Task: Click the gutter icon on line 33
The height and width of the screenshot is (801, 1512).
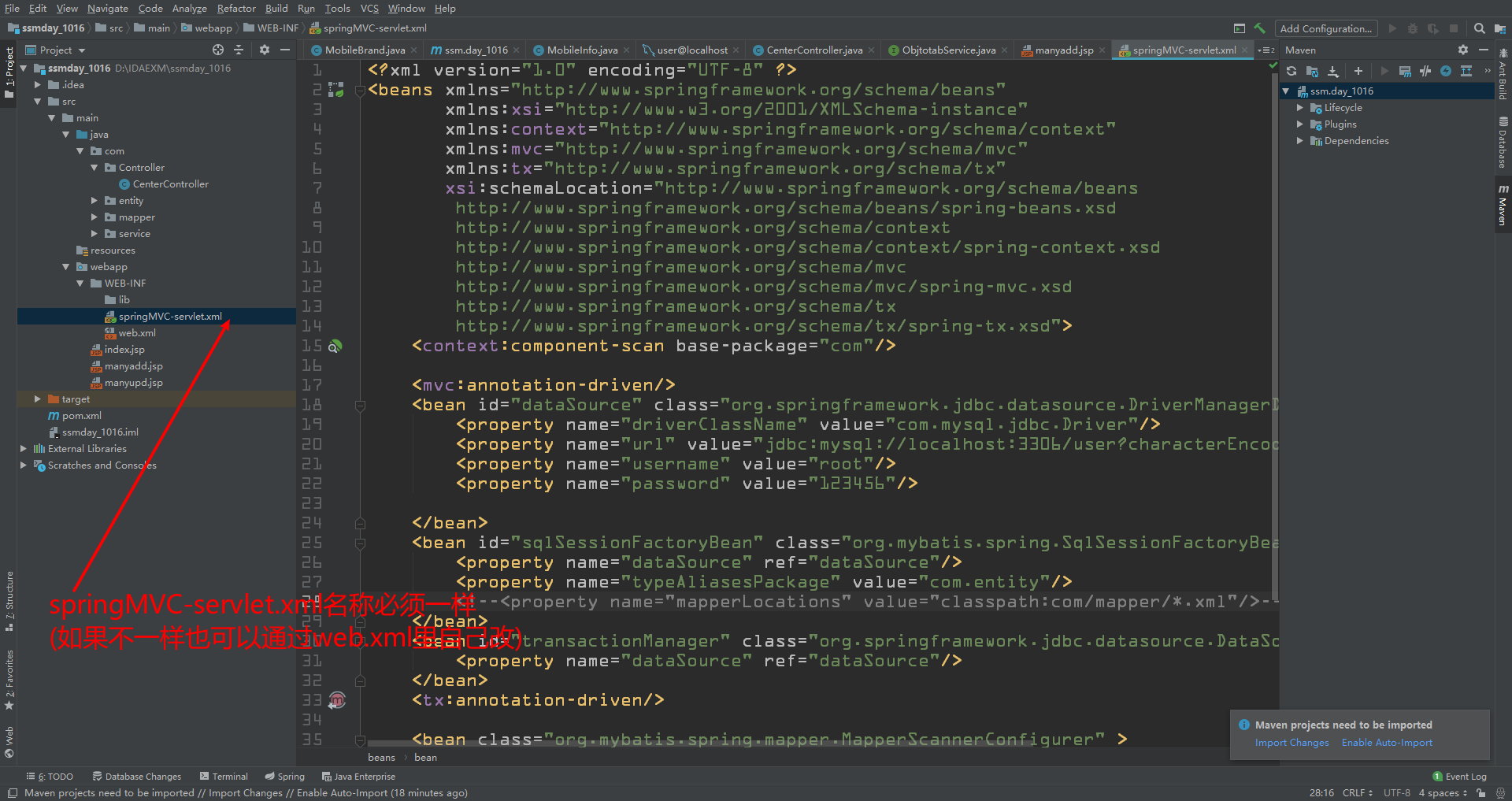Action: pos(337,699)
